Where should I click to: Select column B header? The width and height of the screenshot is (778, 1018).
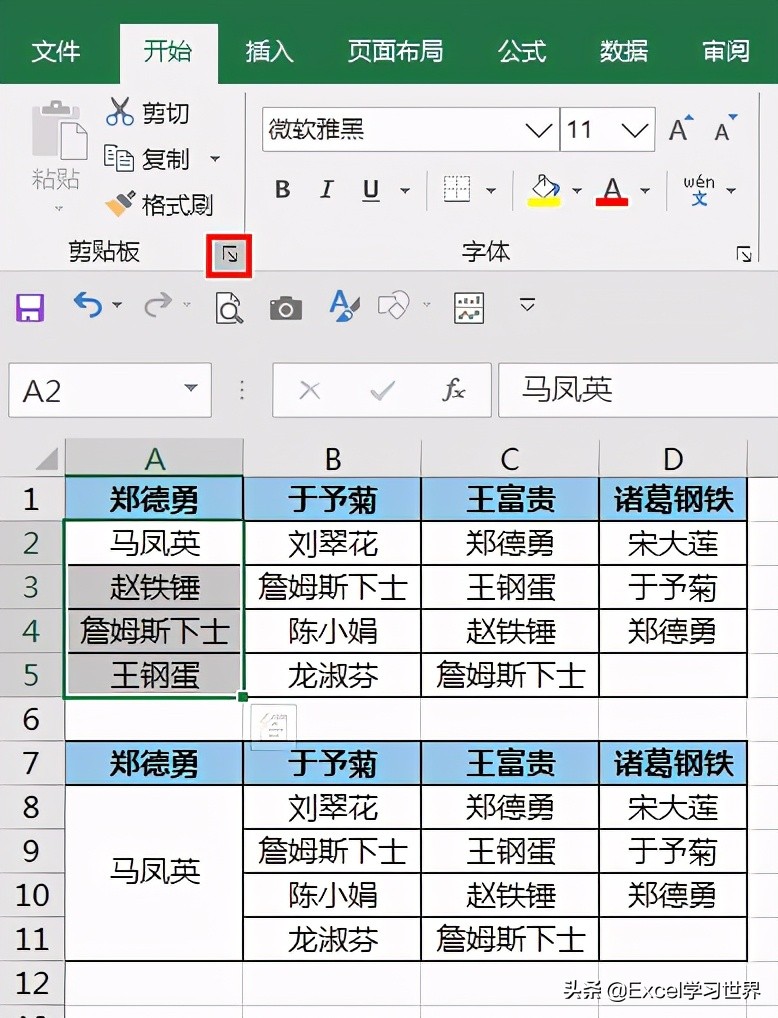(333, 458)
